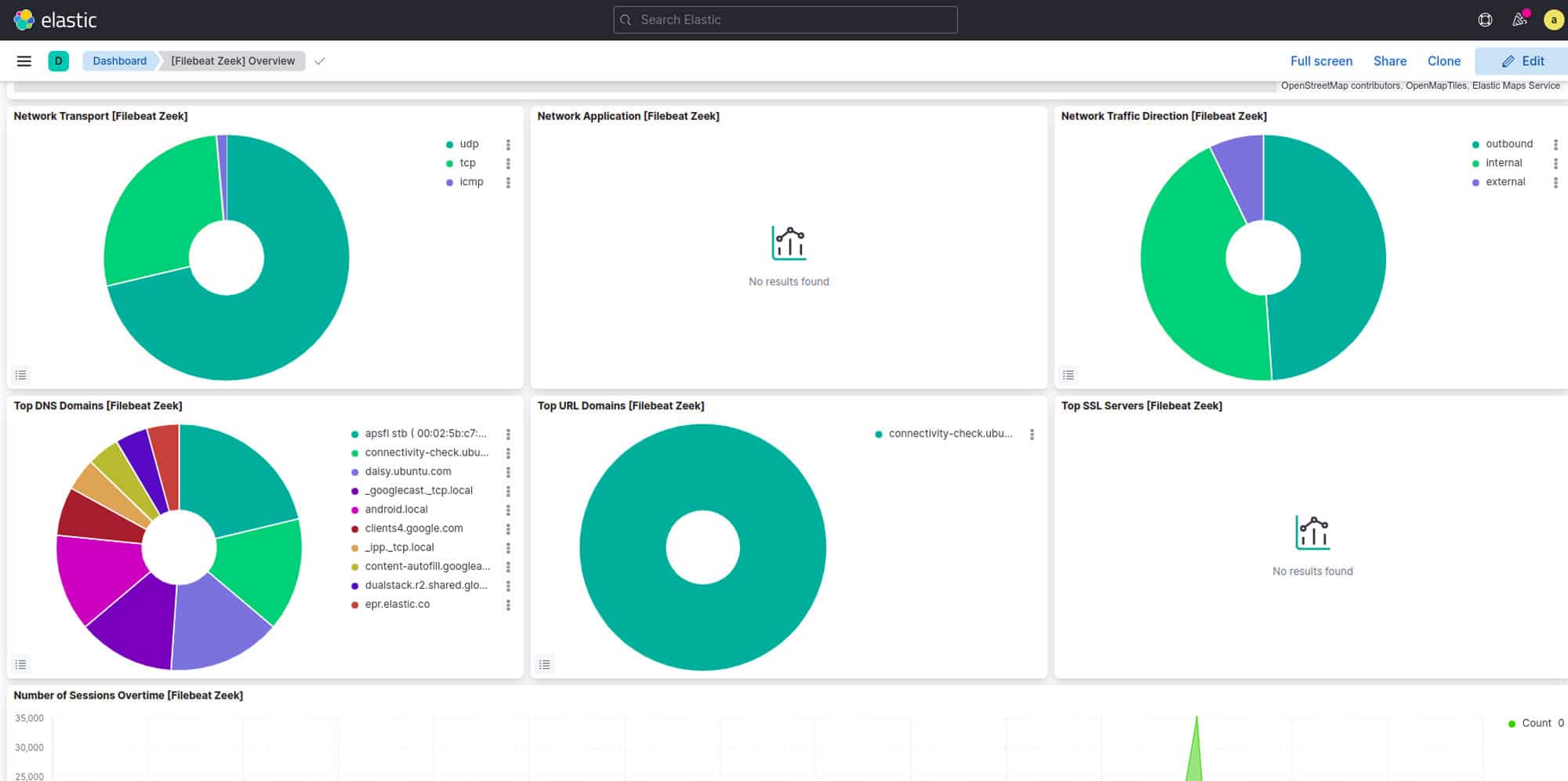Open the legend filter icon under Top DNS Domains
This screenshot has width=1568, height=781.
(x=21, y=664)
